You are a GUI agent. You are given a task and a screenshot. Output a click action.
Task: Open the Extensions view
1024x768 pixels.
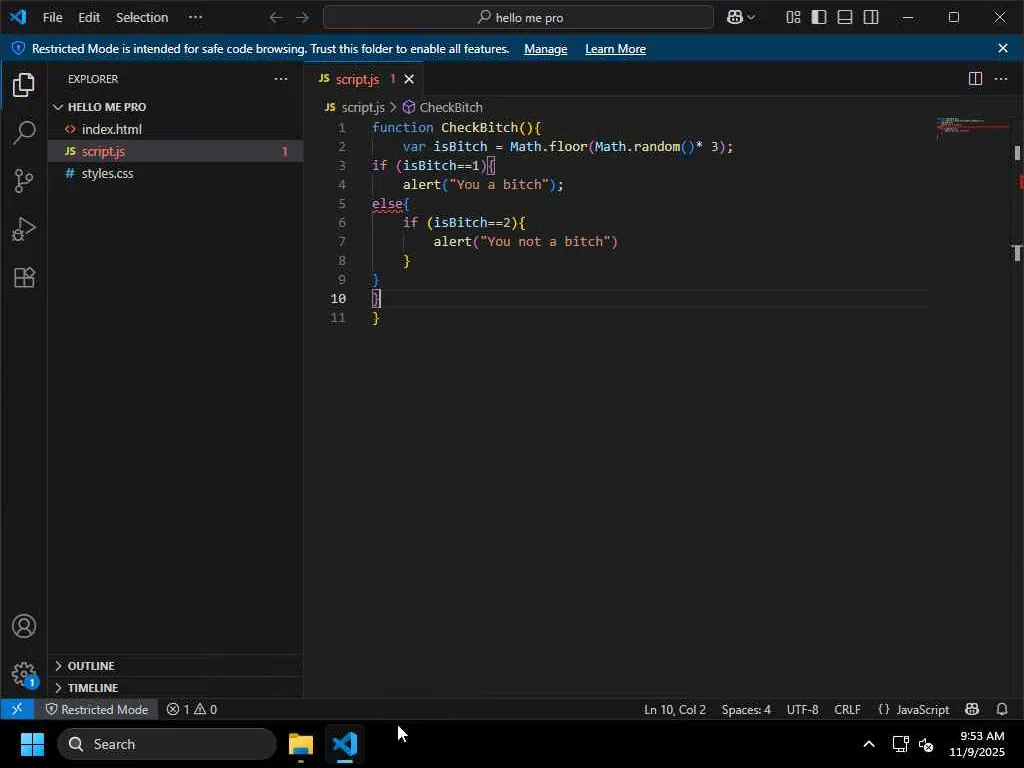[24, 278]
